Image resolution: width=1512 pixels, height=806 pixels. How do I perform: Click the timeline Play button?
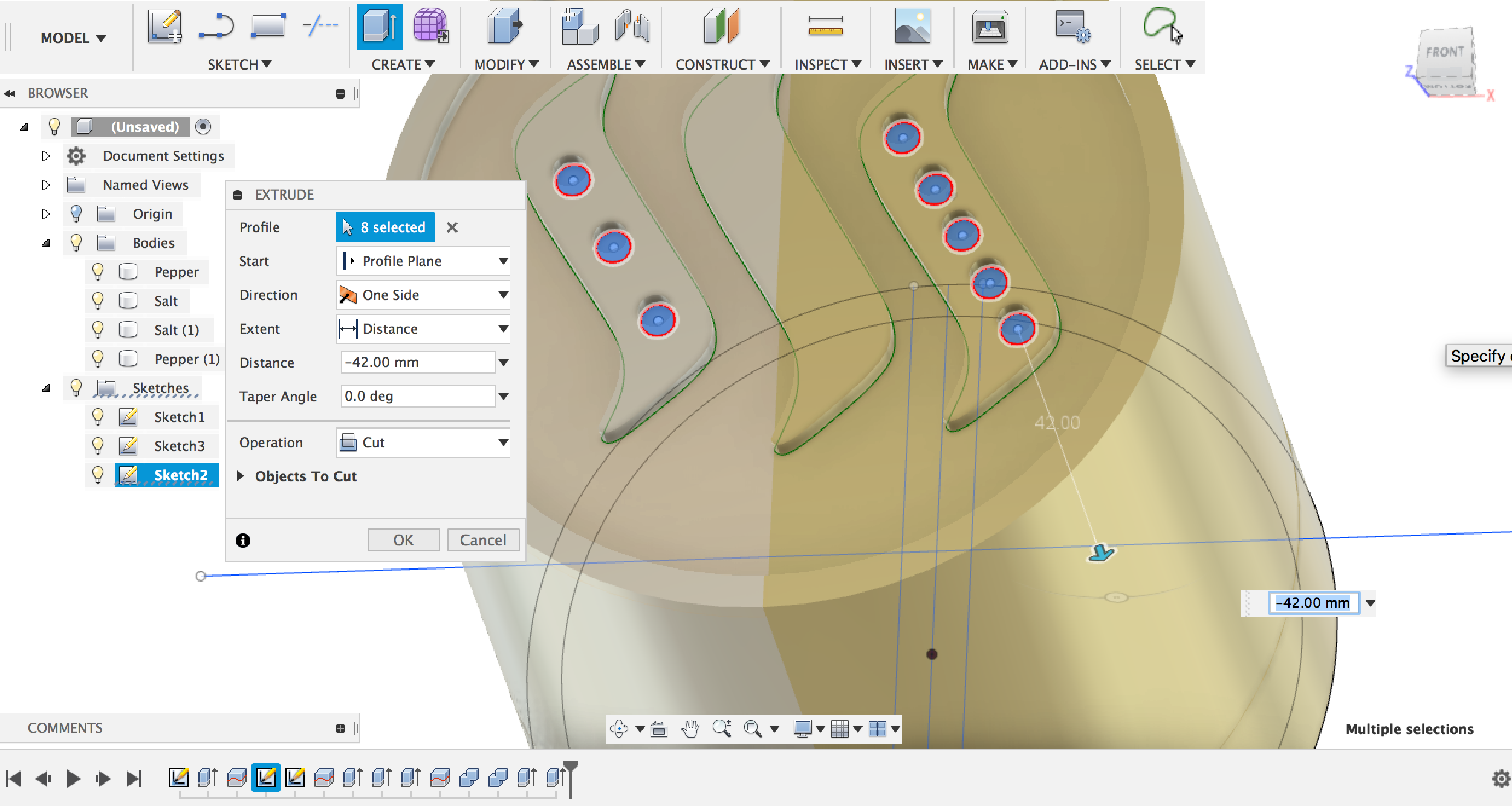tap(73, 778)
